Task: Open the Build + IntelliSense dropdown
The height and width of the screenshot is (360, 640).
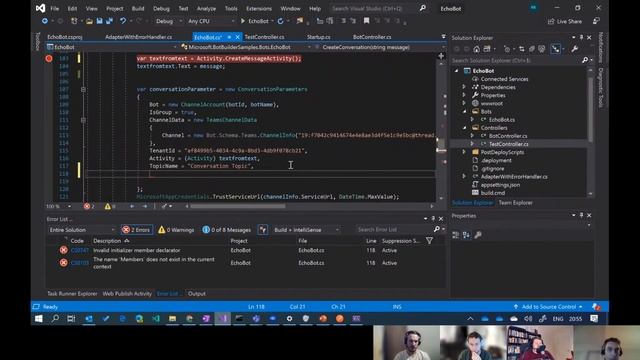Action: 306,230
